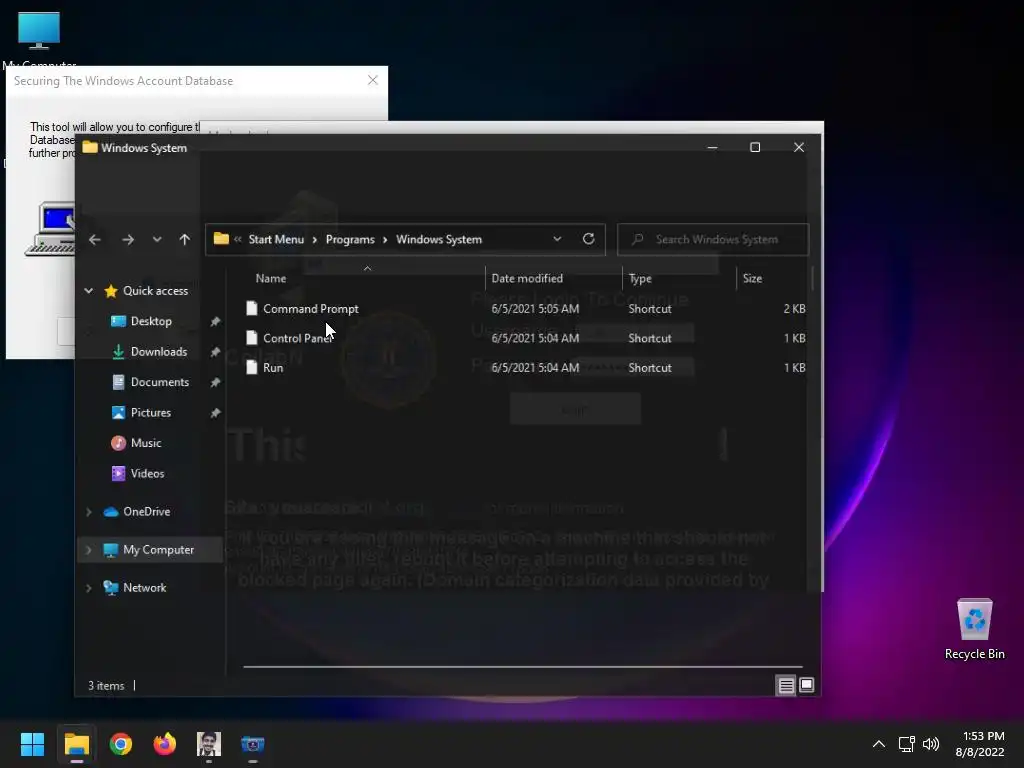Expand the Network tree node
The height and width of the screenshot is (768, 1024).
89,588
